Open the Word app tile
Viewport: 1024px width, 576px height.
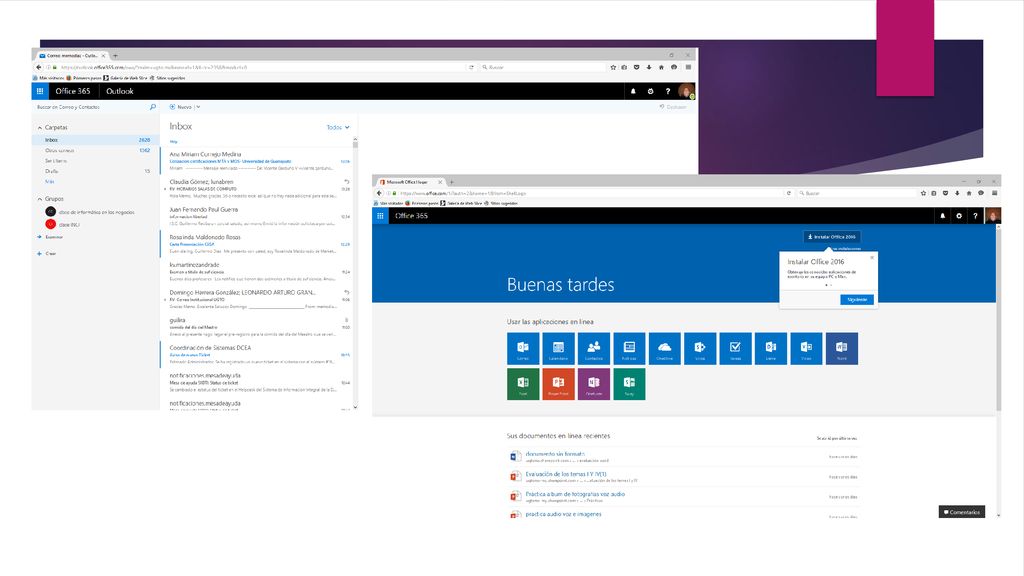point(842,349)
